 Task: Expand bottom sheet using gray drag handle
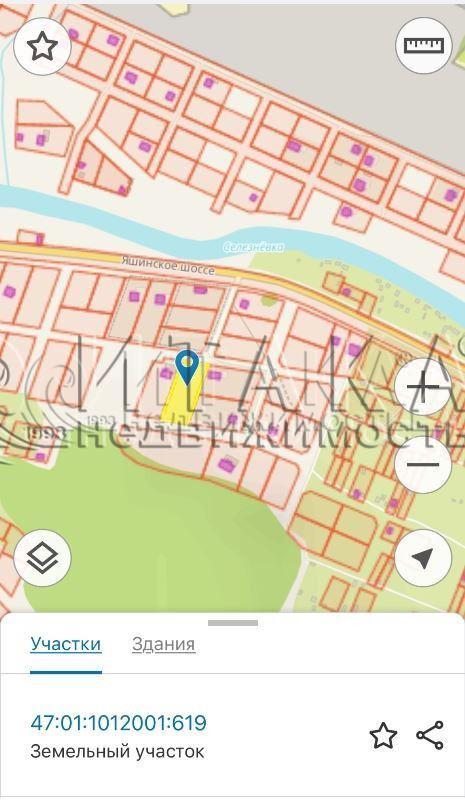pos(233,622)
